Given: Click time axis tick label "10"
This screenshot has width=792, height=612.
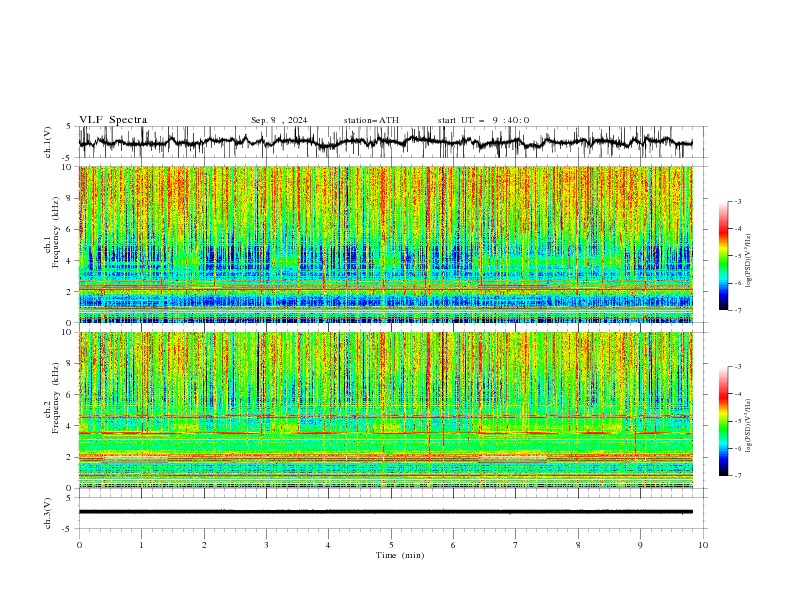Looking at the screenshot, I should [x=703, y=545].
